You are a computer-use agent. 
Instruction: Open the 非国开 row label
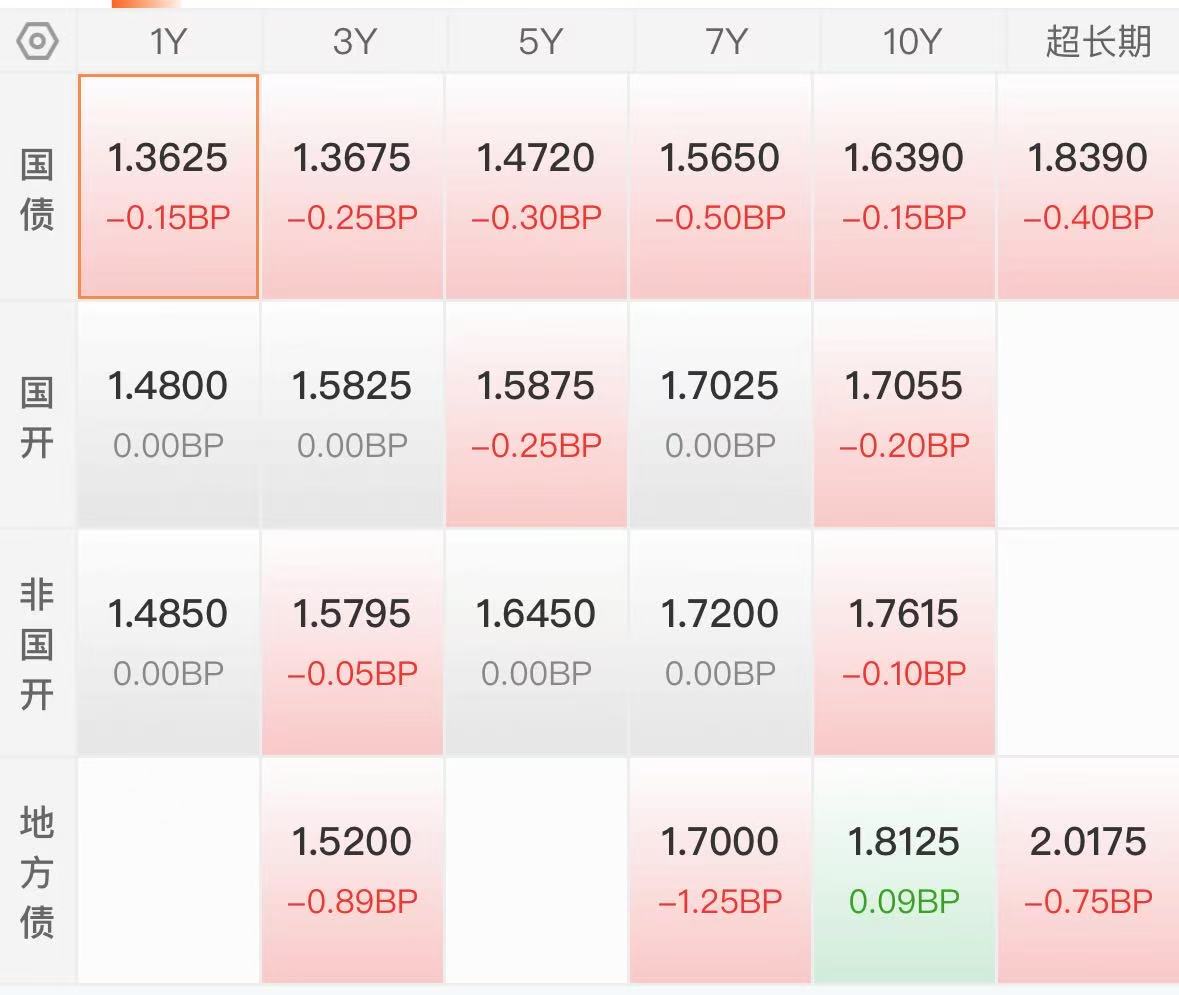click(37, 644)
